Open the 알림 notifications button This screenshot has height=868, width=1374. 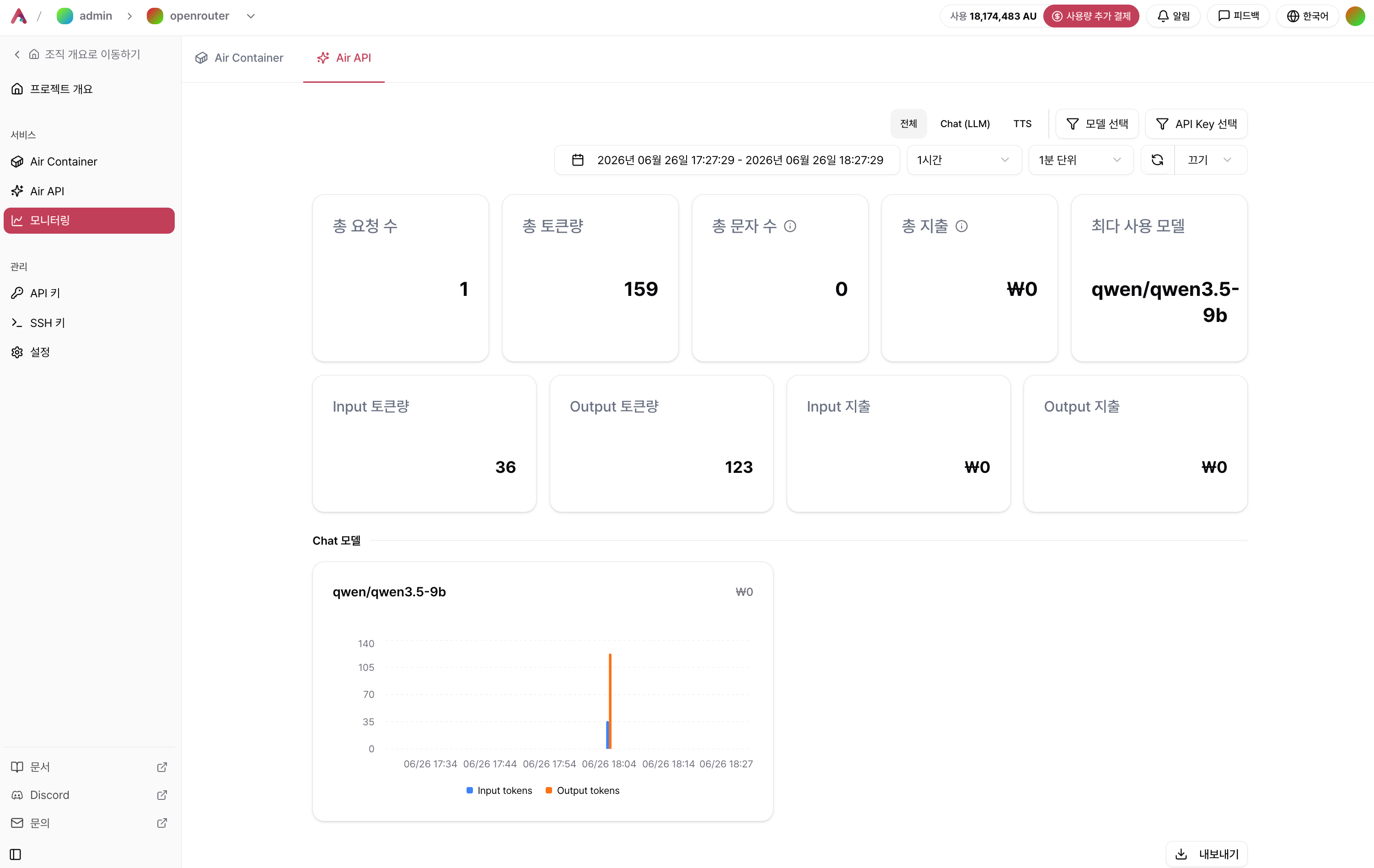pos(1173,16)
